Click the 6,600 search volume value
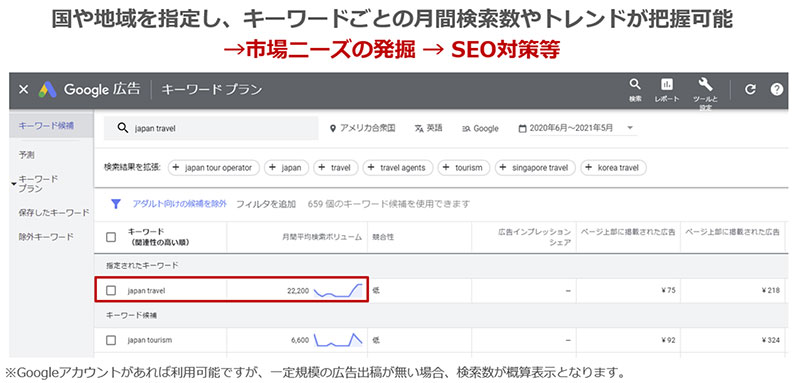Image resolution: width=800 pixels, height=383 pixels. [301, 340]
